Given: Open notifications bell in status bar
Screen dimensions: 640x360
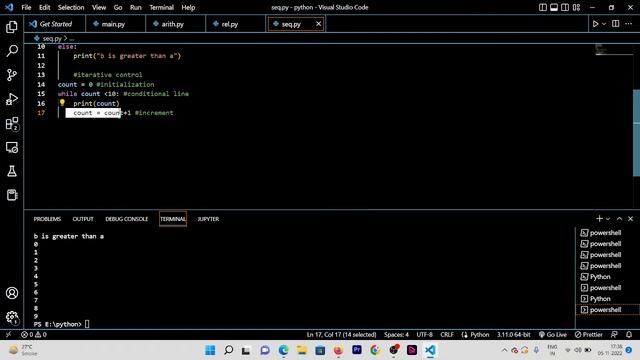Looking at the screenshot, I should pos(629,335).
